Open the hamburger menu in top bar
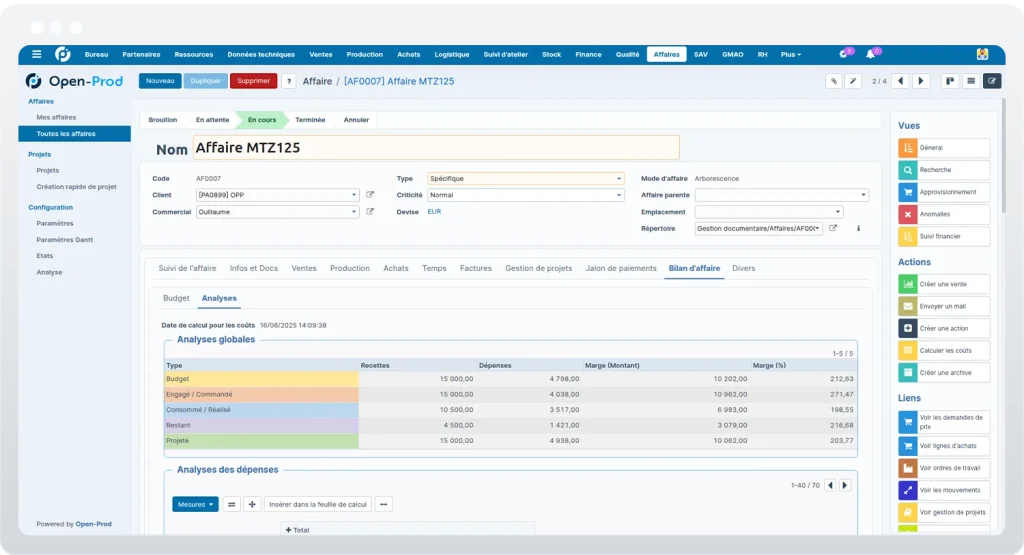1024x555 pixels. point(37,54)
